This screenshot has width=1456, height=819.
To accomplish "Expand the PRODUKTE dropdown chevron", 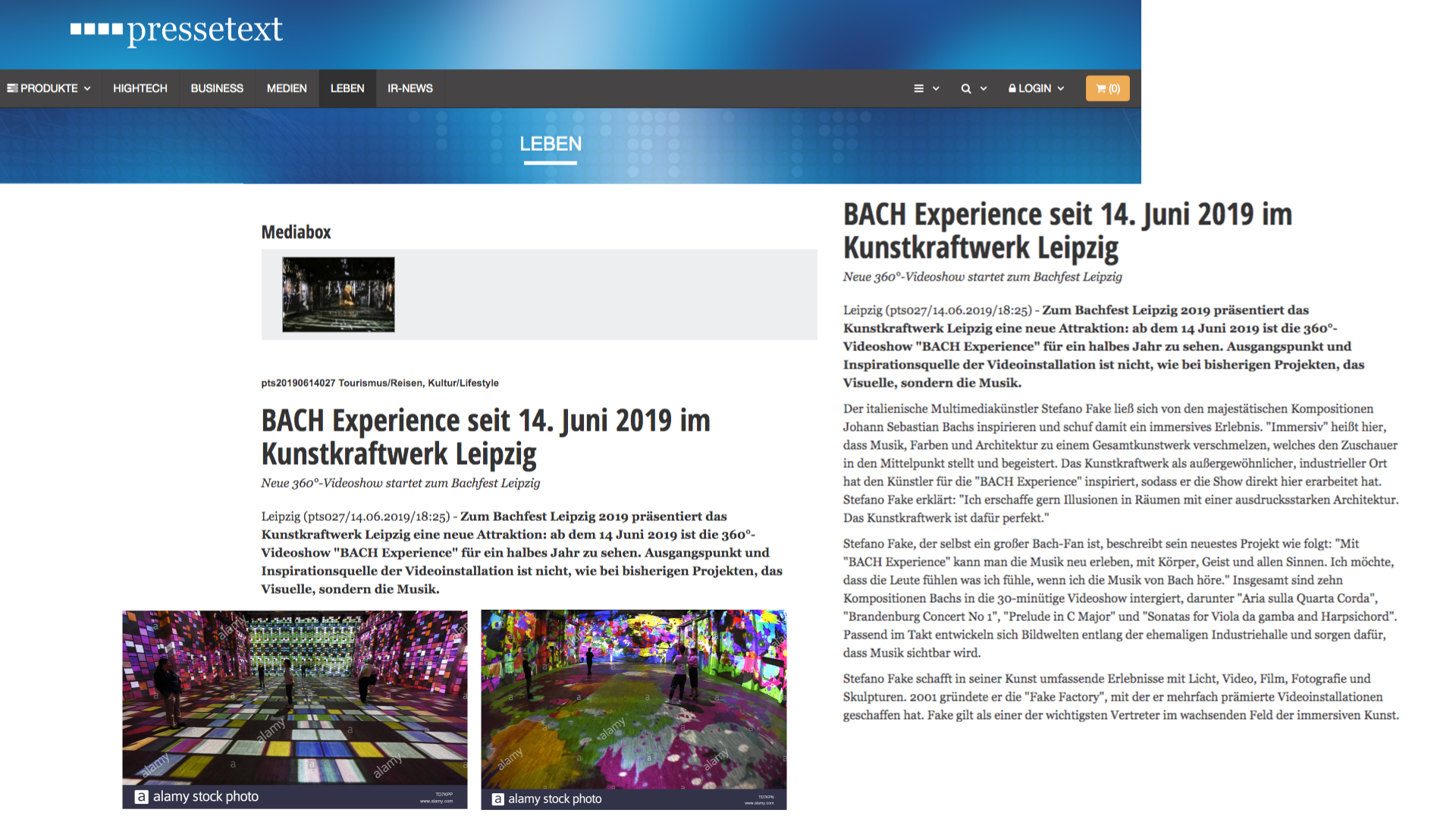I will pos(87,89).
